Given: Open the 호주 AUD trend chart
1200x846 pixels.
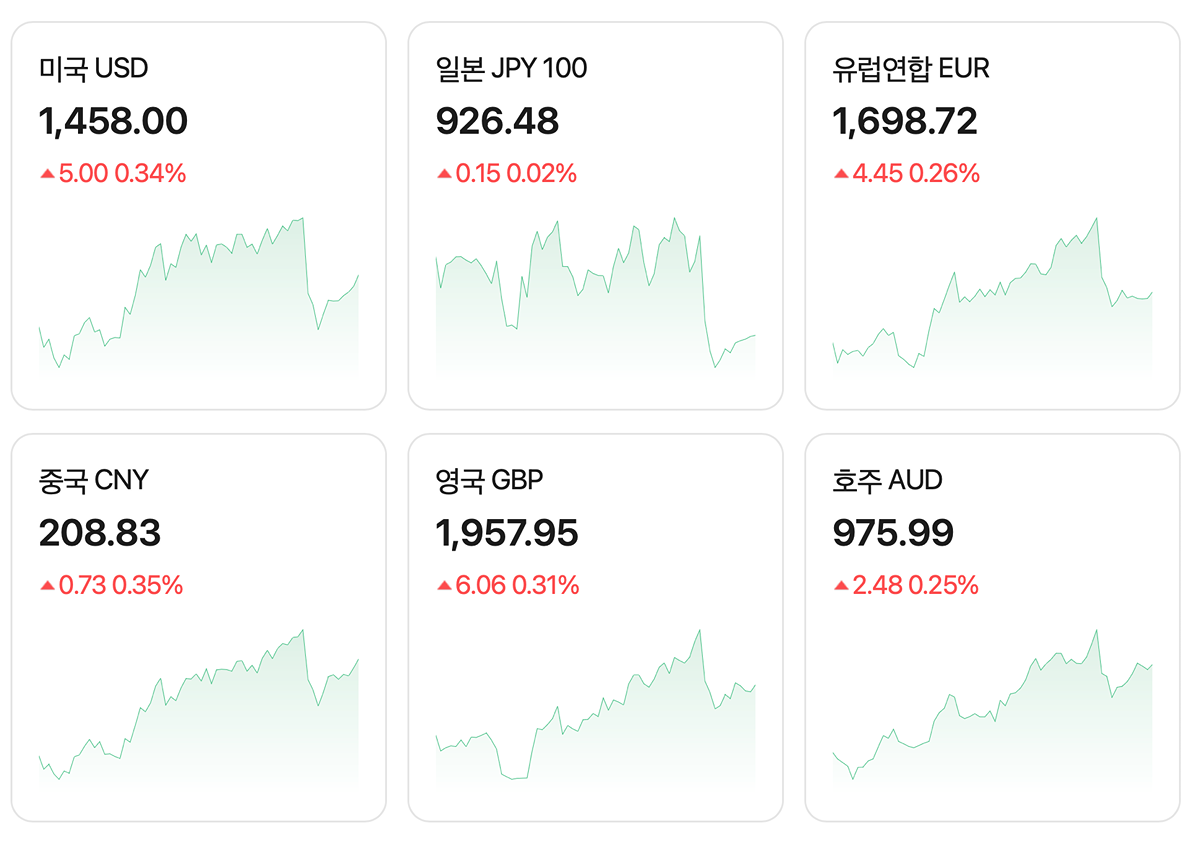Looking at the screenshot, I should pos(992,706).
